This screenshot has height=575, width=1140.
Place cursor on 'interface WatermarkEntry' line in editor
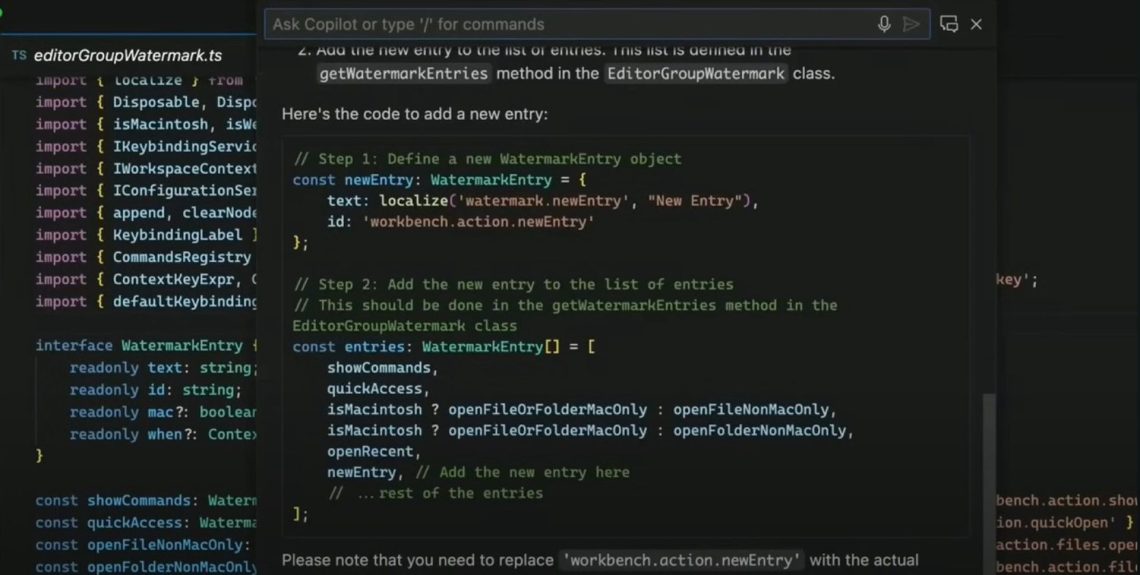pyautogui.click(x=140, y=345)
